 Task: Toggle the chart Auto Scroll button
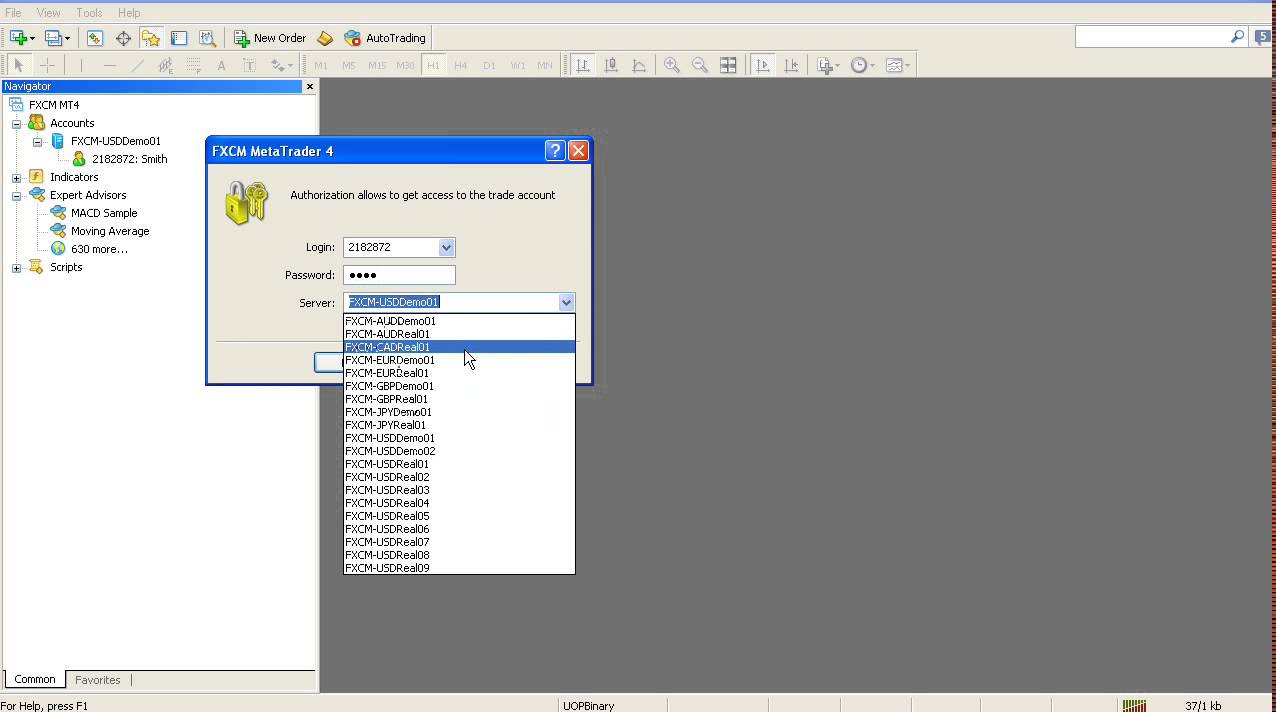pos(763,65)
